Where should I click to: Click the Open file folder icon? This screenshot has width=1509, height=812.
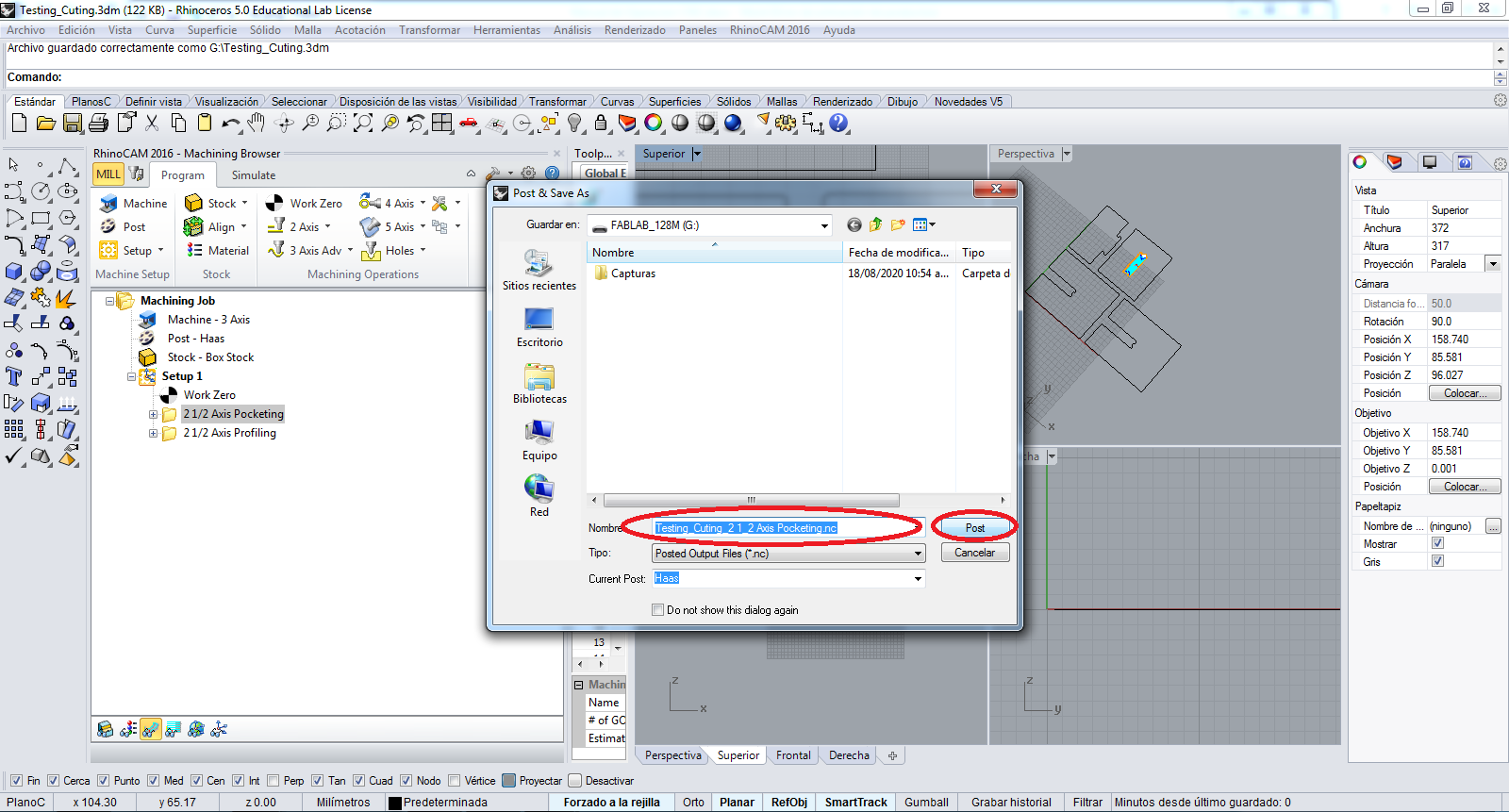[x=45, y=123]
